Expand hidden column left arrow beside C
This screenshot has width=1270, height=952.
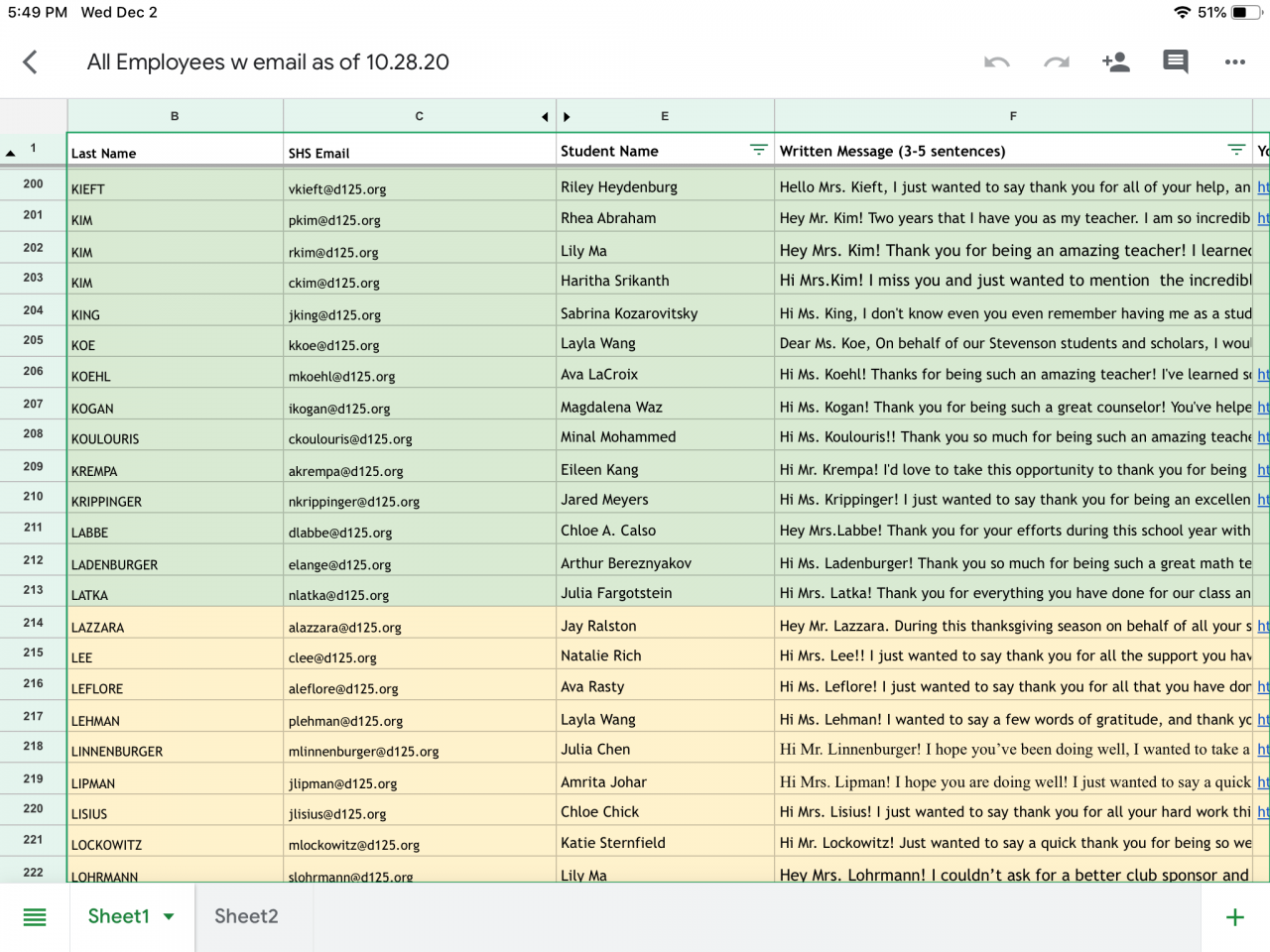pyautogui.click(x=545, y=117)
